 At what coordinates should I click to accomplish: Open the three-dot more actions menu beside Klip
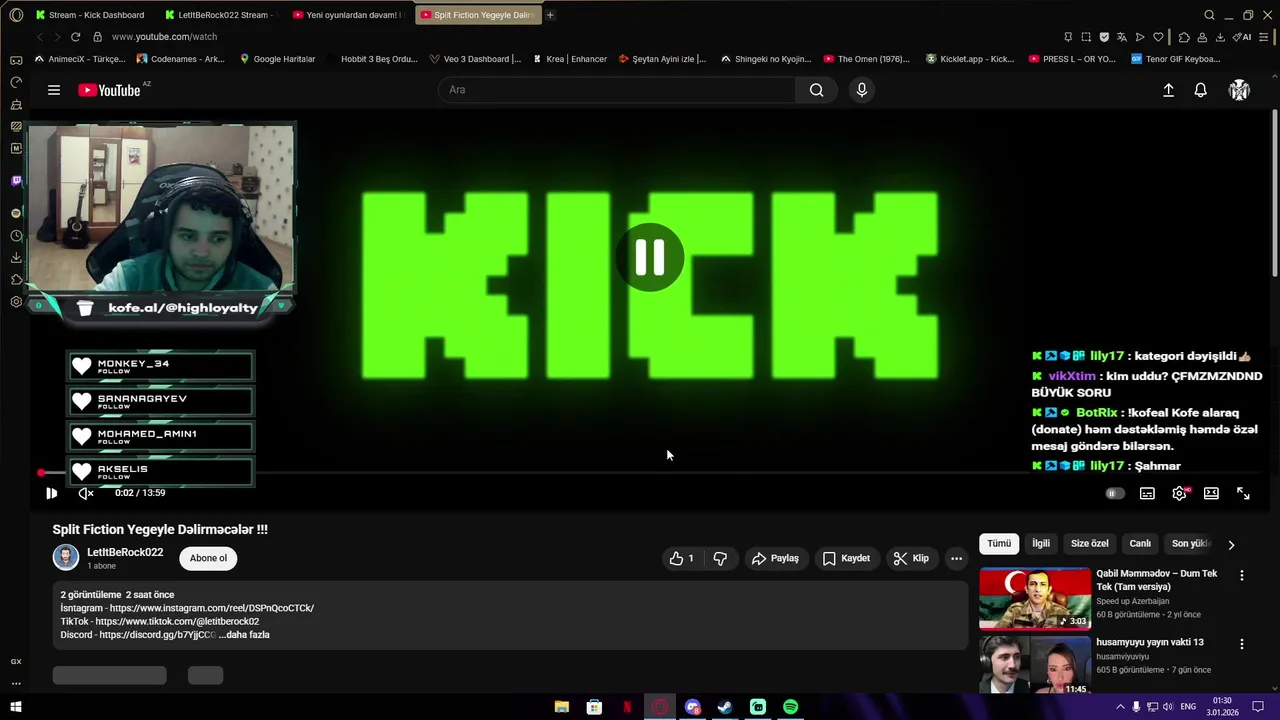coord(956,558)
